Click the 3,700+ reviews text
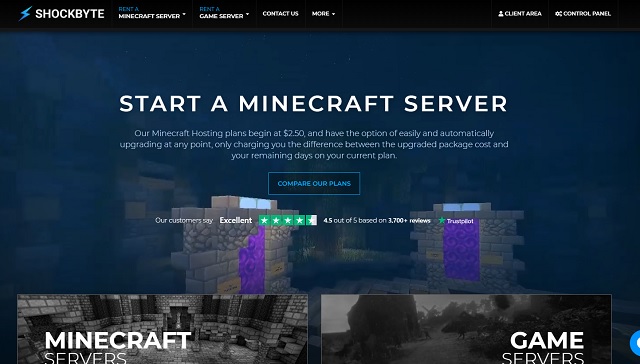 [409, 220]
